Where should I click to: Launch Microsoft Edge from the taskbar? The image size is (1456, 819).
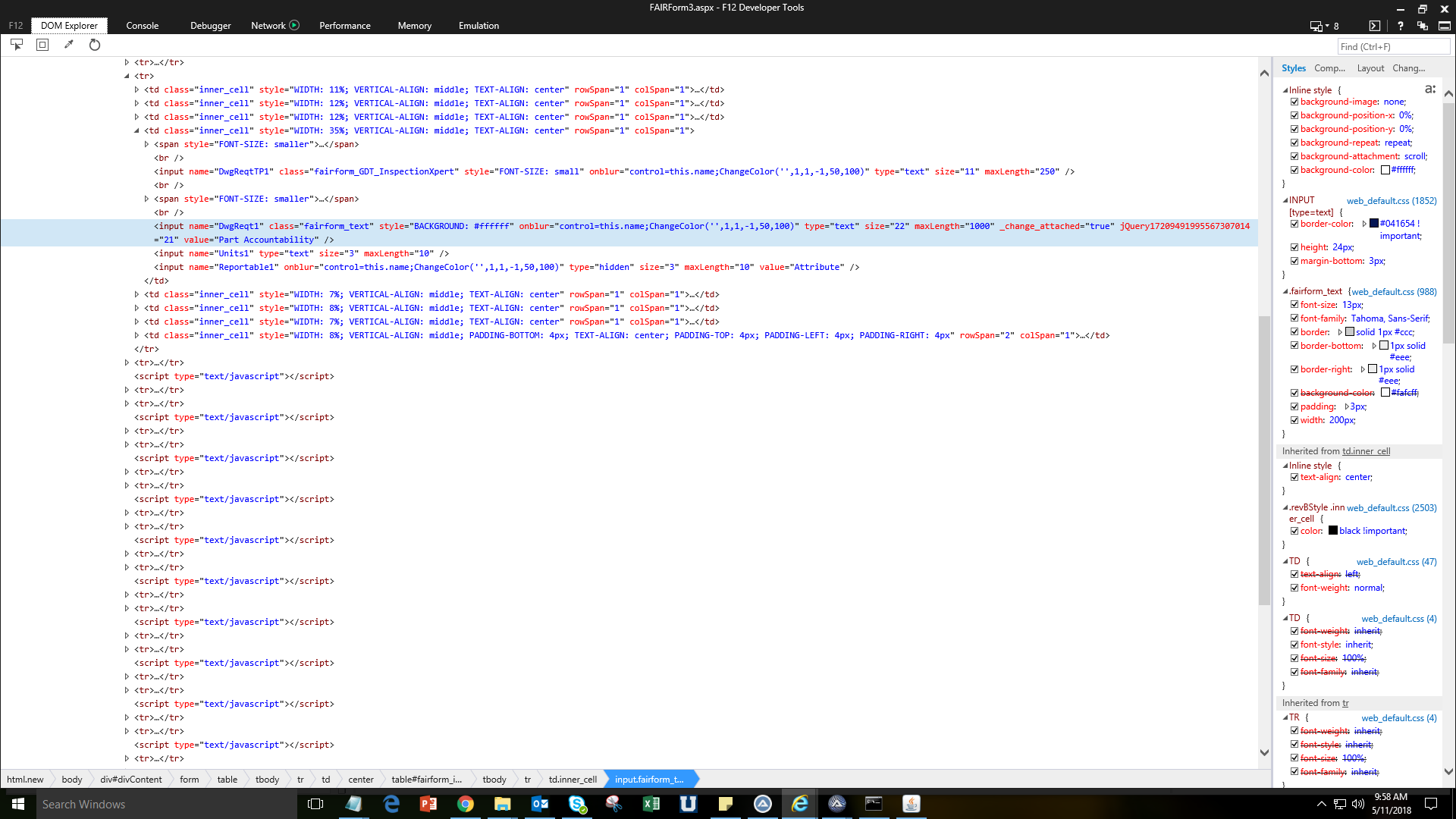tap(391, 804)
